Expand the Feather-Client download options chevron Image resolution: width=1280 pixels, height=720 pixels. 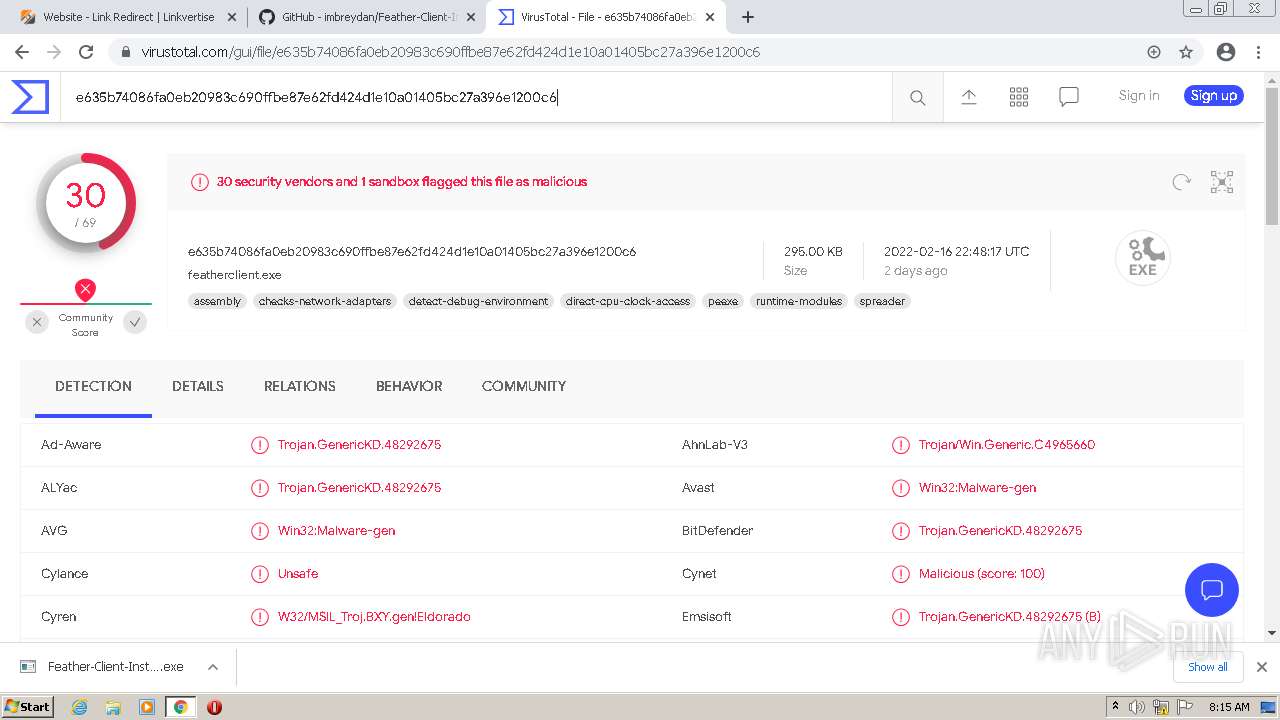[x=213, y=667]
